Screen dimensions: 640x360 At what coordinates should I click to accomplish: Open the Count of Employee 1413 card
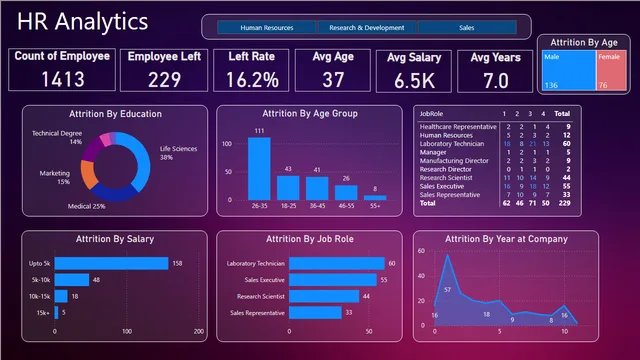point(62,69)
